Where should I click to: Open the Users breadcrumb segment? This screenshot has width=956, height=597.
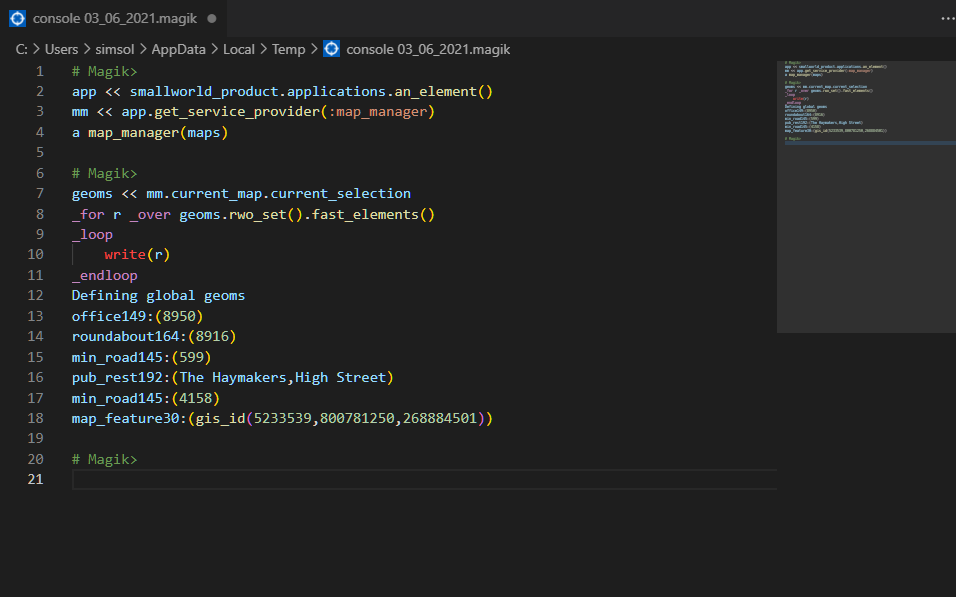click(x=62, y=49)
